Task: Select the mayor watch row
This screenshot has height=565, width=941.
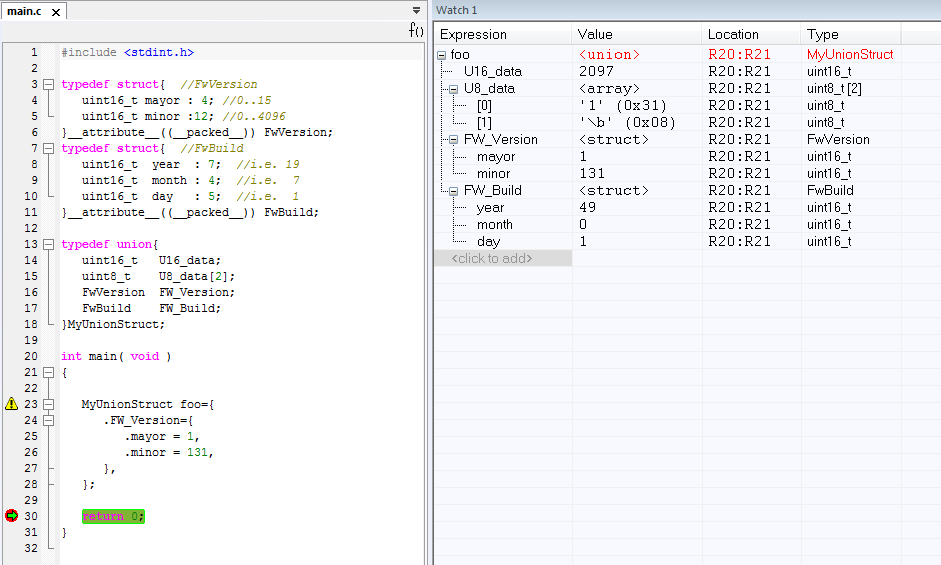Action: (687, 157)
